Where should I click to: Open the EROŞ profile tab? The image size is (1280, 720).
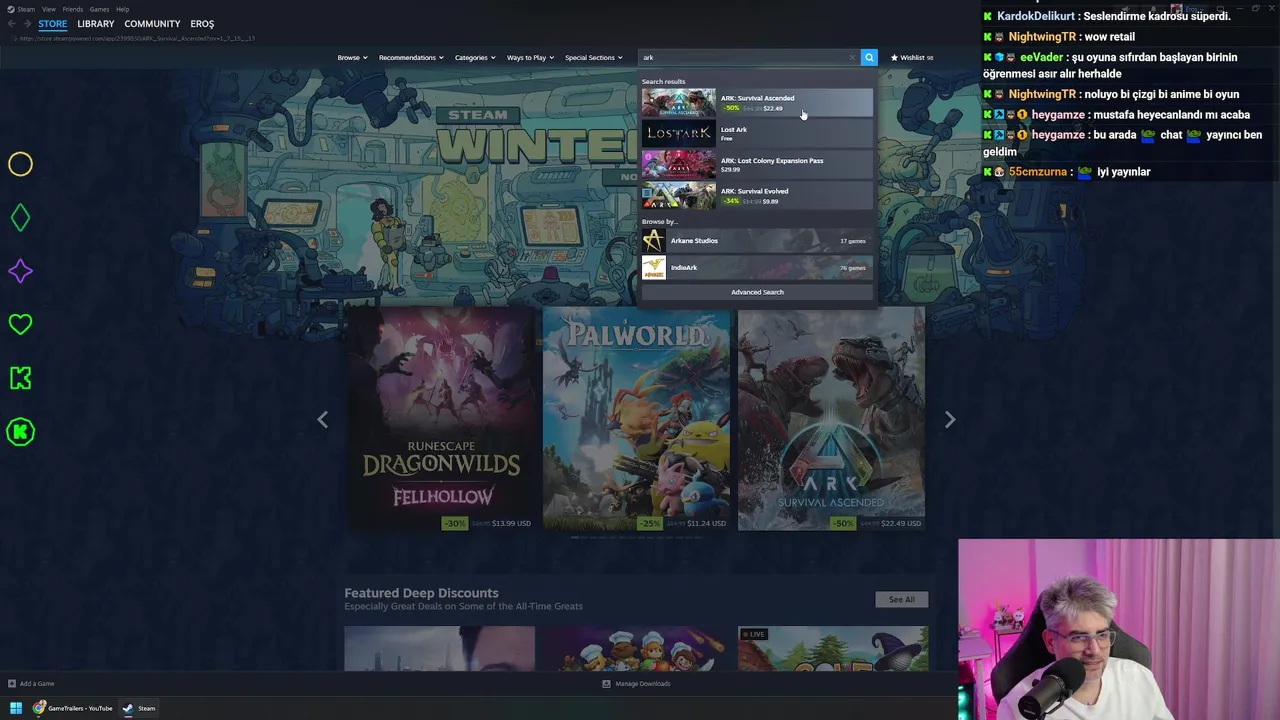click(x=202, y=24)
